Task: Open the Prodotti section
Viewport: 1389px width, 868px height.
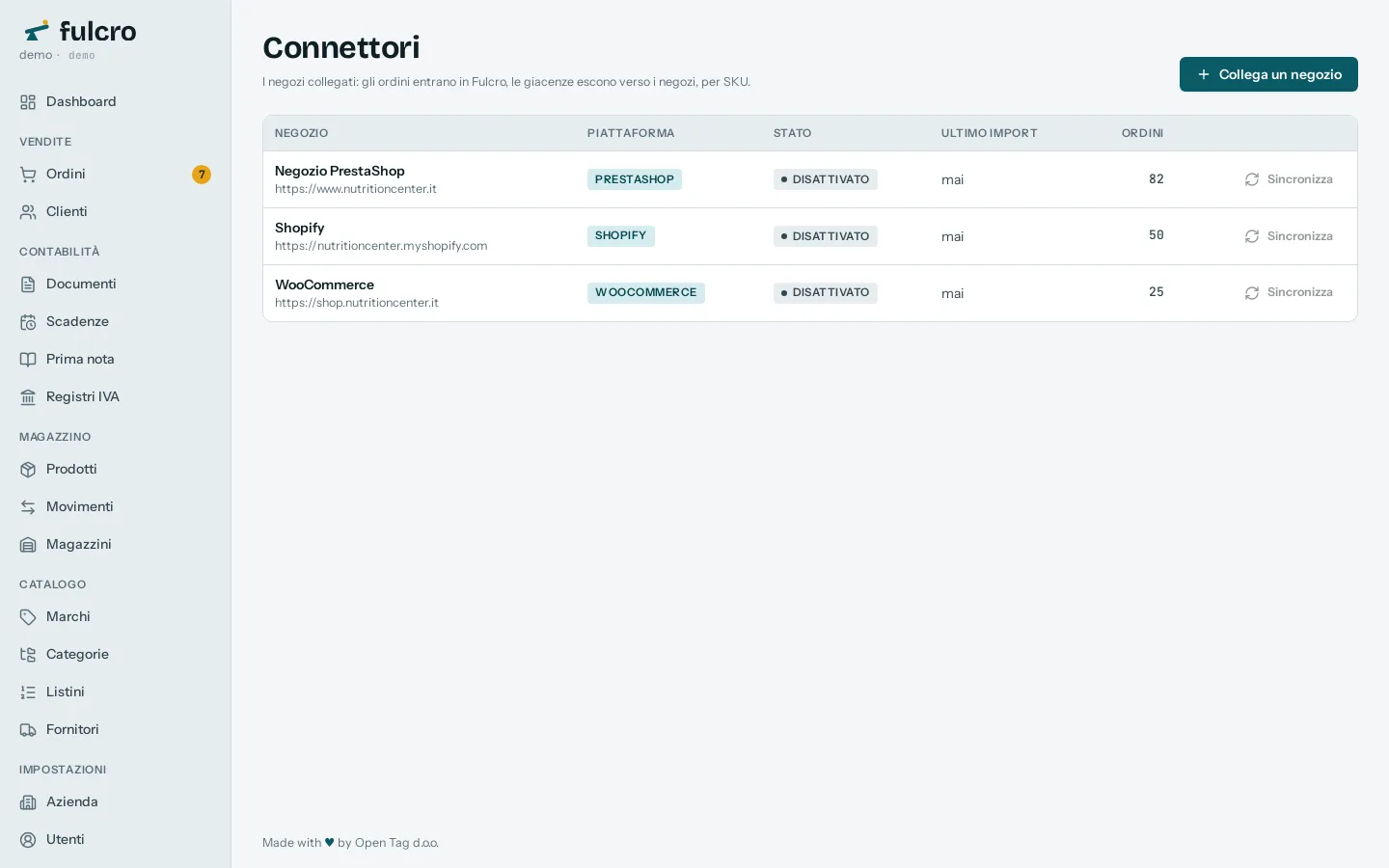Action: (116, 470)
